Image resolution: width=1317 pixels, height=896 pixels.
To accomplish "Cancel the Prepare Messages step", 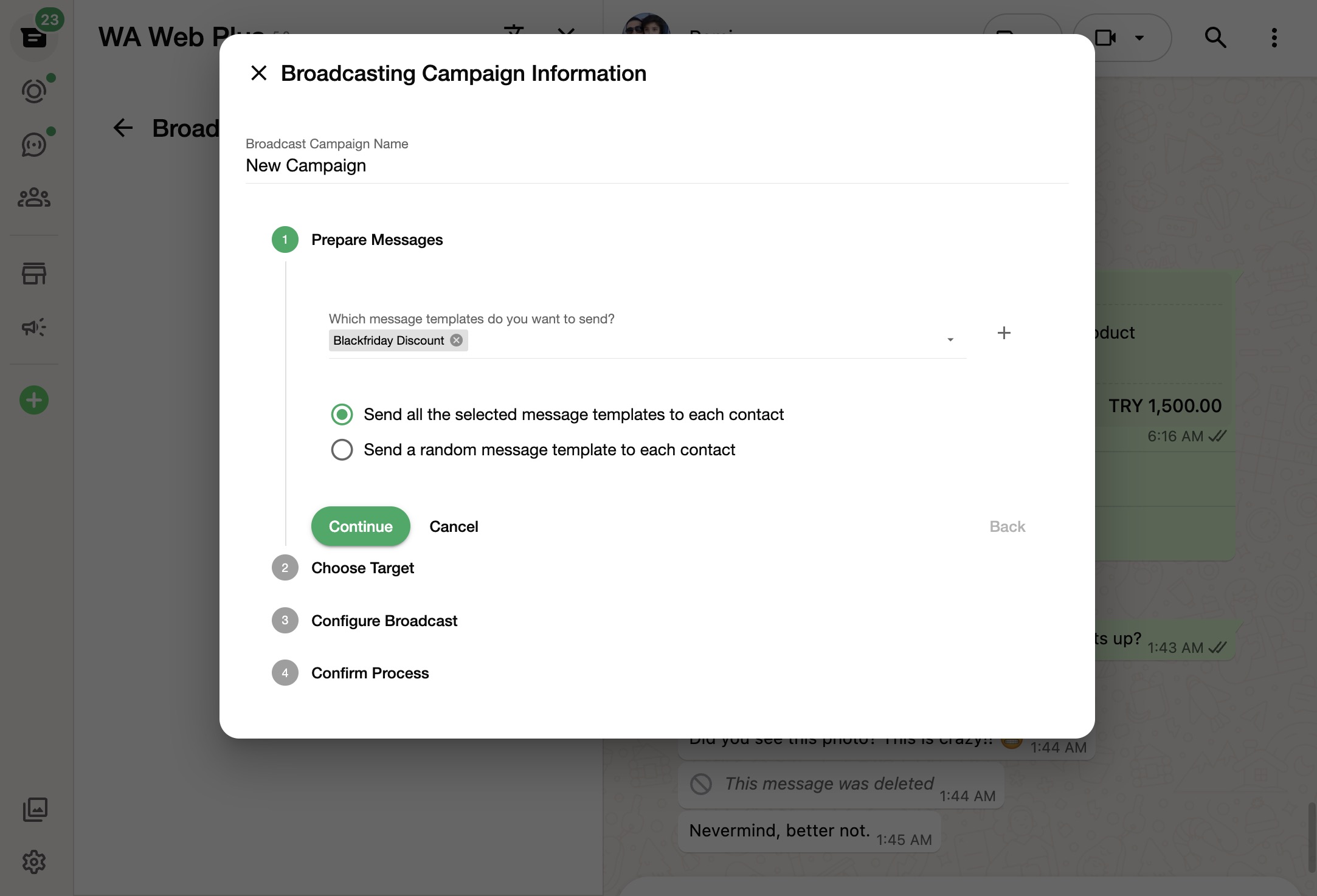I will [454, 526].
